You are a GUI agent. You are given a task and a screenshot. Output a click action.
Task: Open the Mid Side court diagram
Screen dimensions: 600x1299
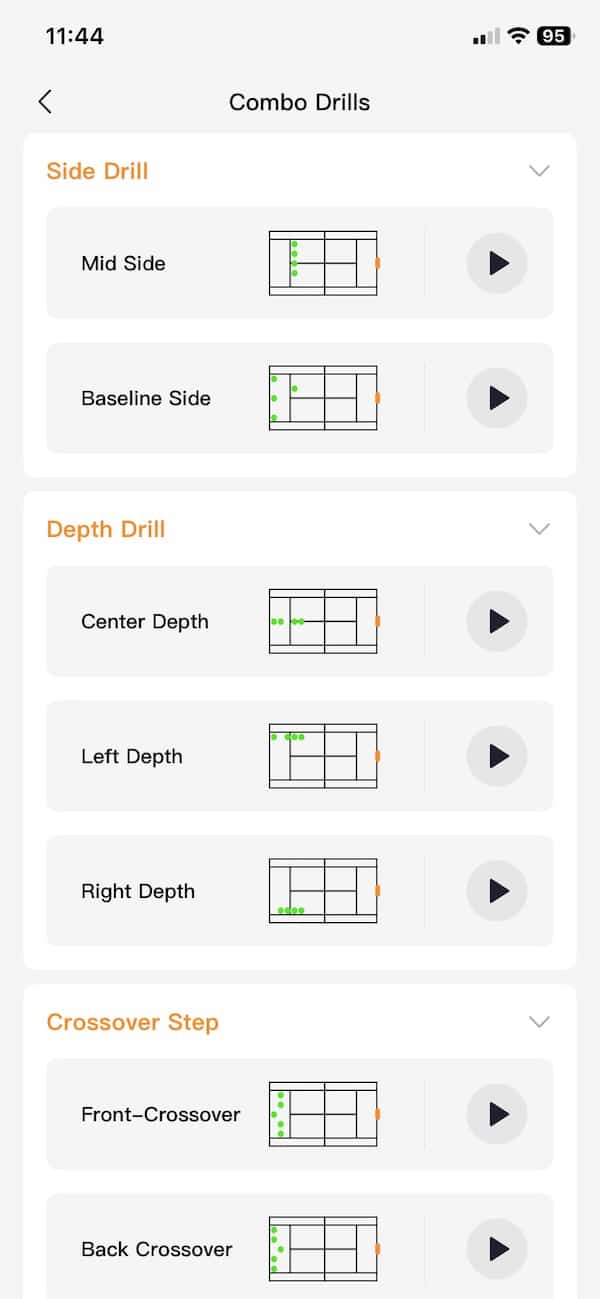[325, 263]
